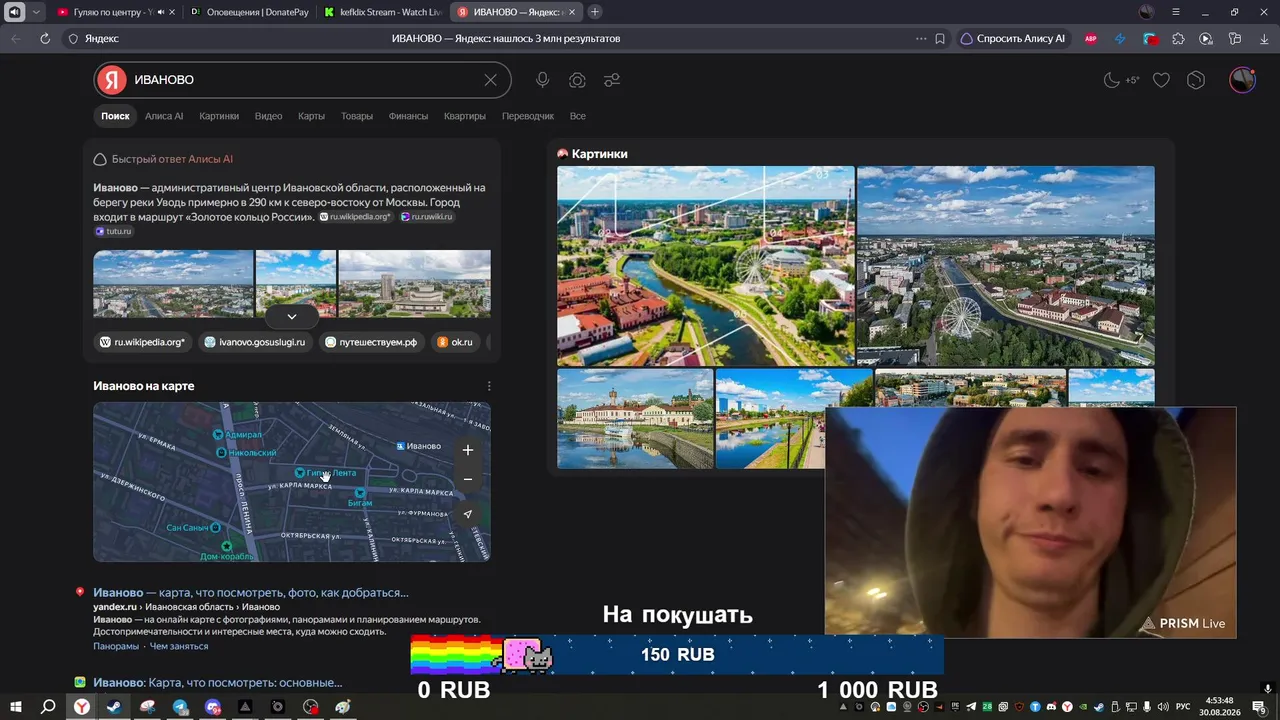The height and width of the screenshot is (720, 1280).
Task: Click the hexagon services icon by the avatar
Action: [1196, 80]
